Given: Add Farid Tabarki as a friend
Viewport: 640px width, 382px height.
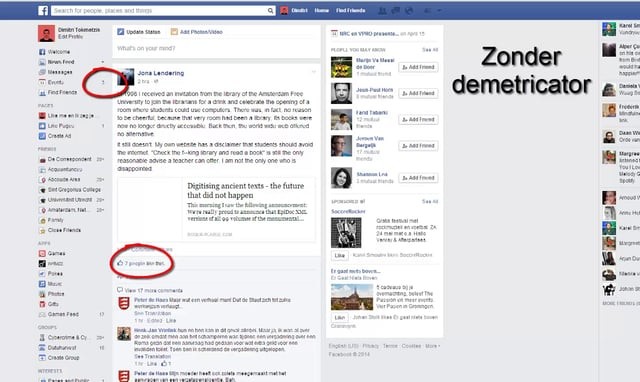Looking at the screenshot, I should coord(418,120).
